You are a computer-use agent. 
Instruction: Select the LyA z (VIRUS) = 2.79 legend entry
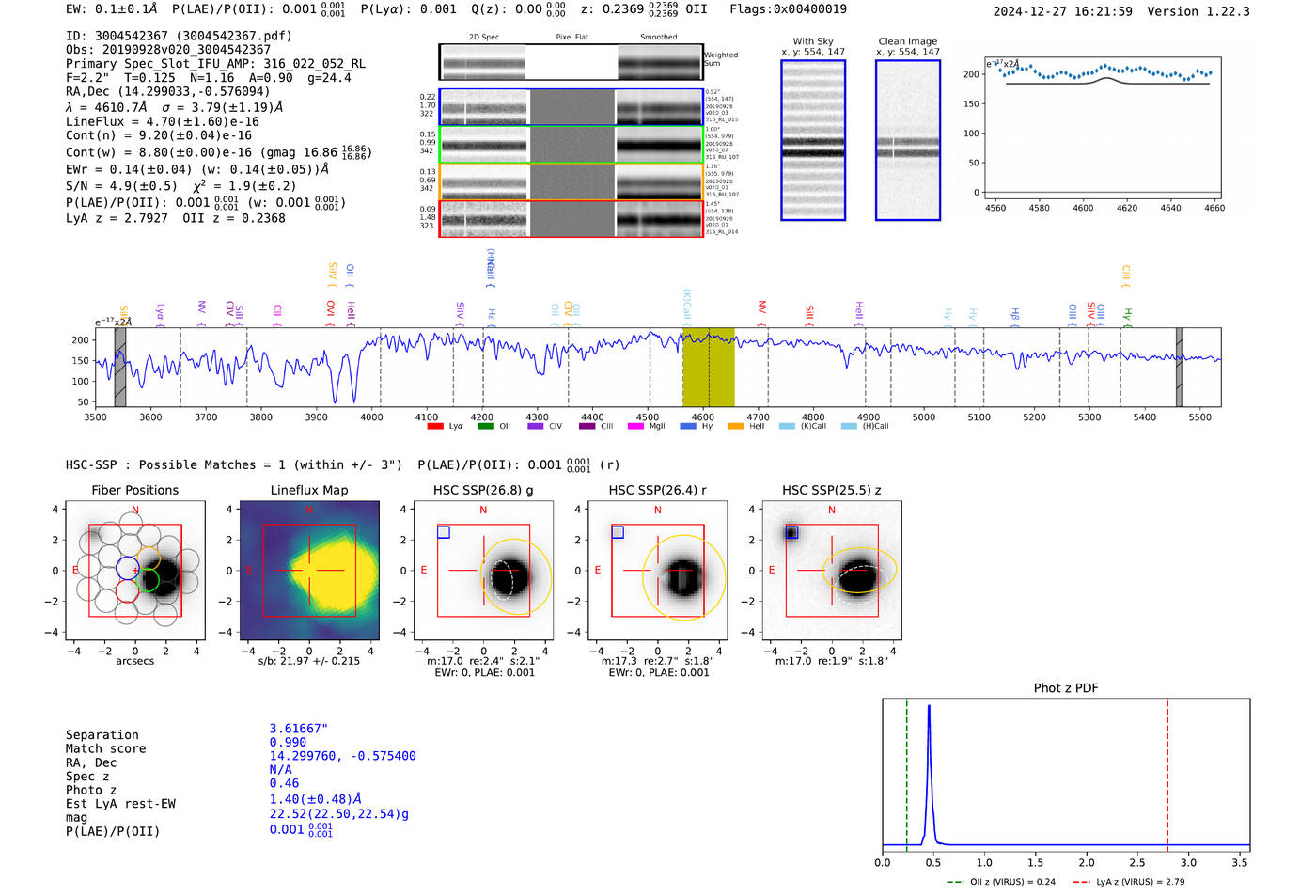1128,882
